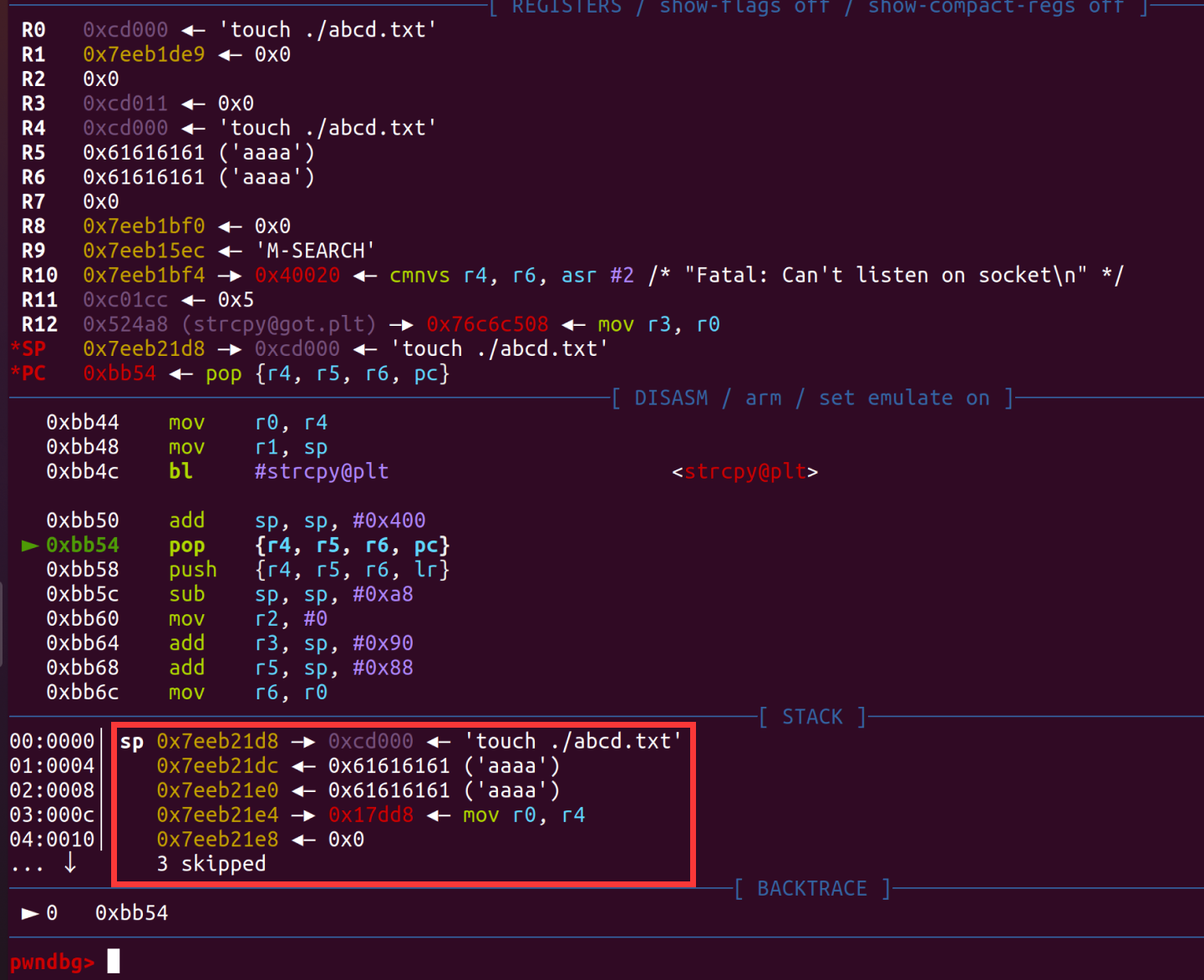Select the push {r4, r5, r6, lr} line

pos(248,570)
